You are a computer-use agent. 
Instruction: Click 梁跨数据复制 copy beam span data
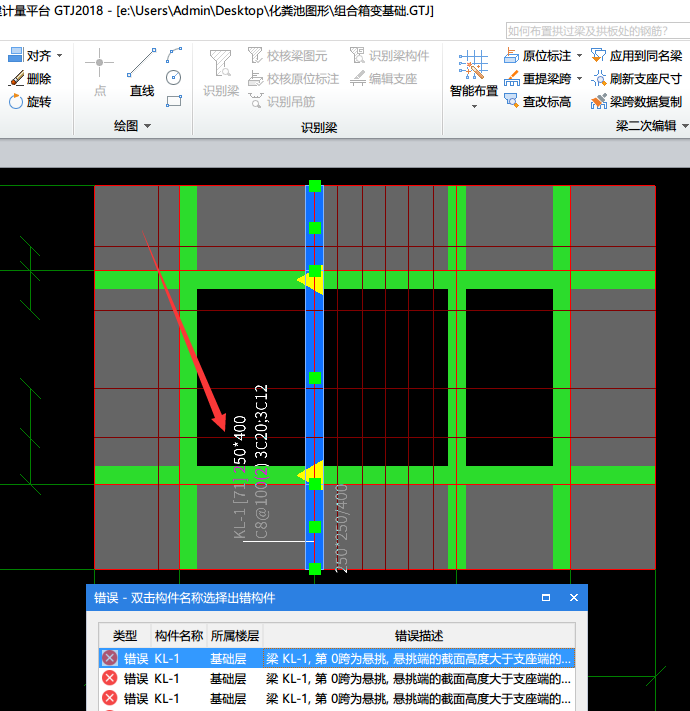tap(637, 102)
